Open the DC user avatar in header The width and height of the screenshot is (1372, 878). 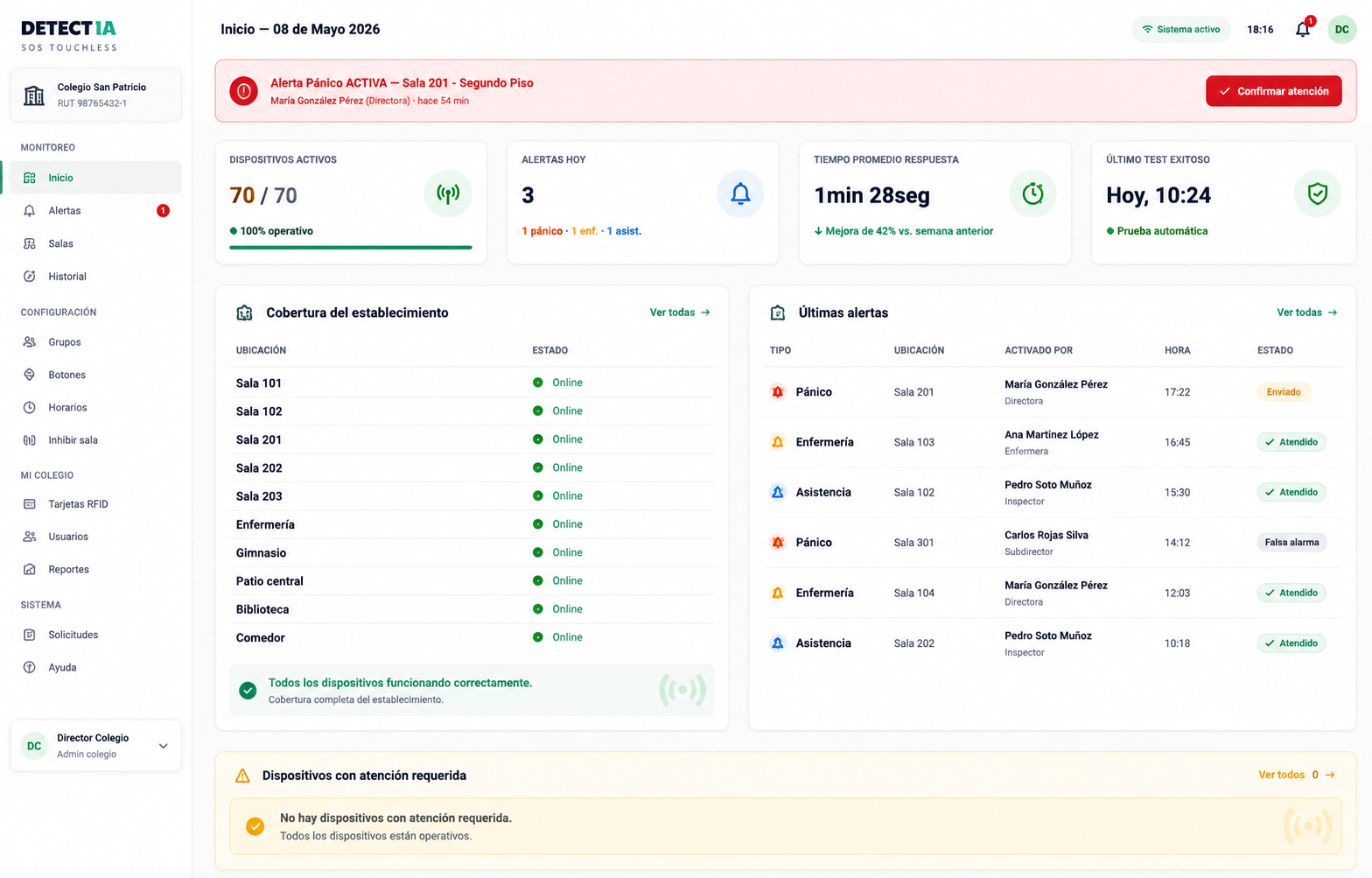(x=1341, y=29)
